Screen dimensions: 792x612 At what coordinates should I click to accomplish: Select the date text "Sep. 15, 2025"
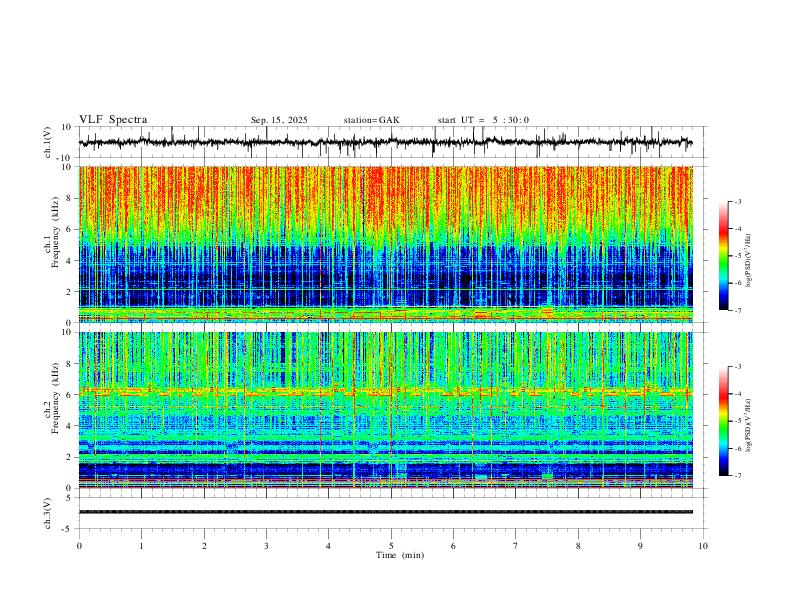(279, 120)
